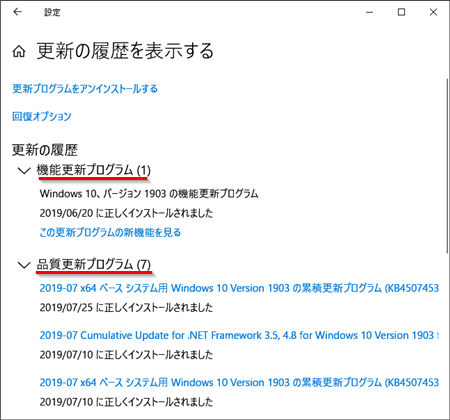
Task: Open the 2019/07/10 Windows 10 1903 cumulative update link
Action: click(239, 382)
